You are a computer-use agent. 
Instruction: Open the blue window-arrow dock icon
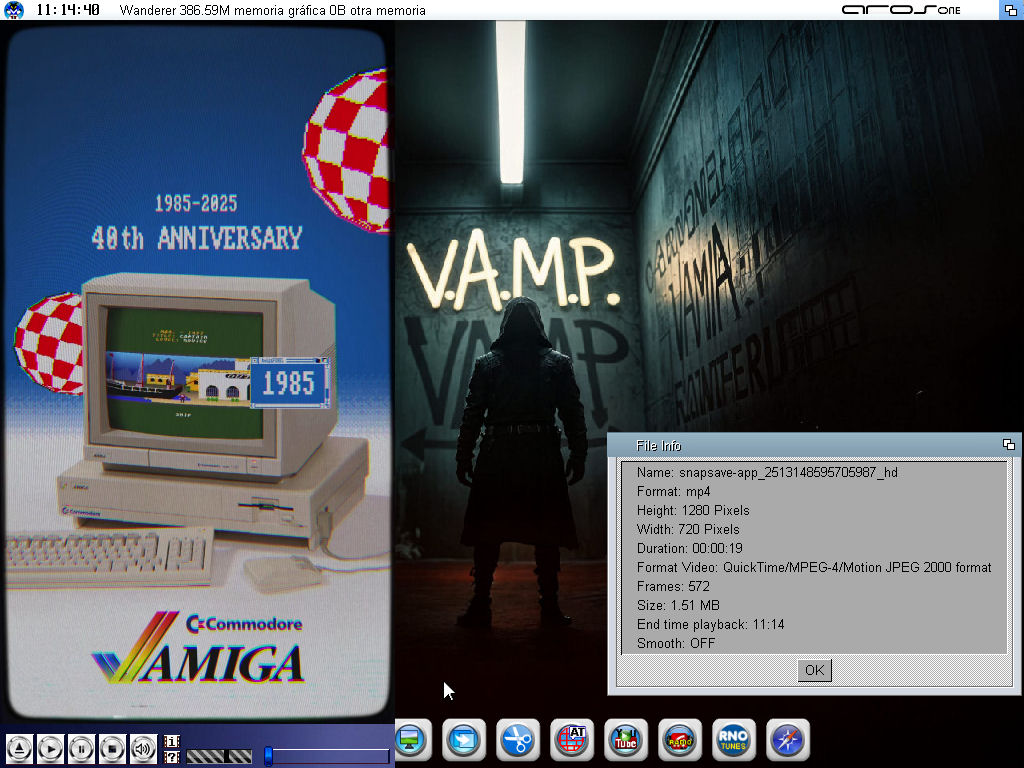[x=464, y=740]
